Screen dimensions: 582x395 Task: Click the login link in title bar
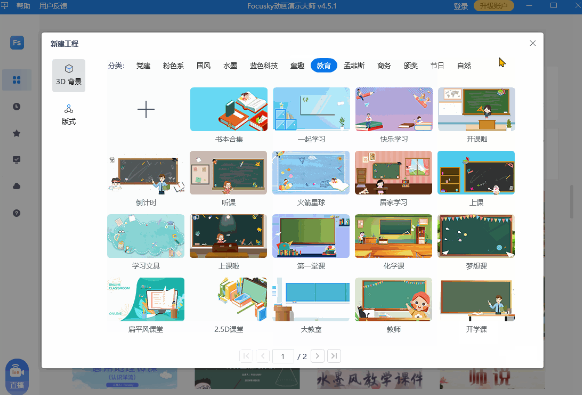461,6
